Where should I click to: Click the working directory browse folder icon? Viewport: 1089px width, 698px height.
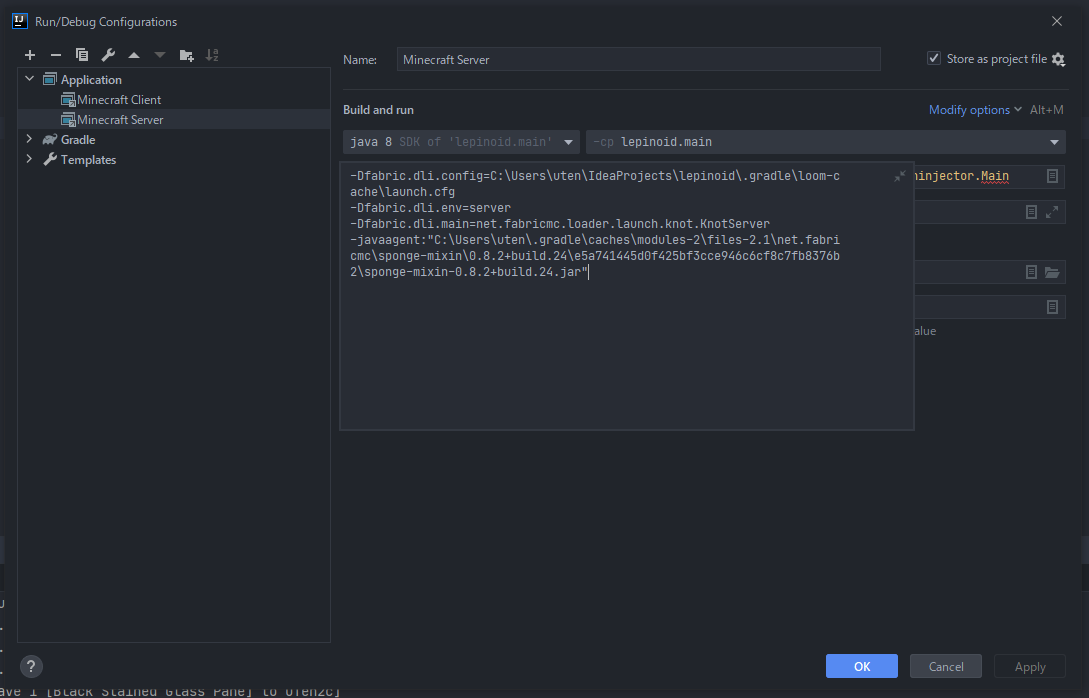pos(1051,272)
